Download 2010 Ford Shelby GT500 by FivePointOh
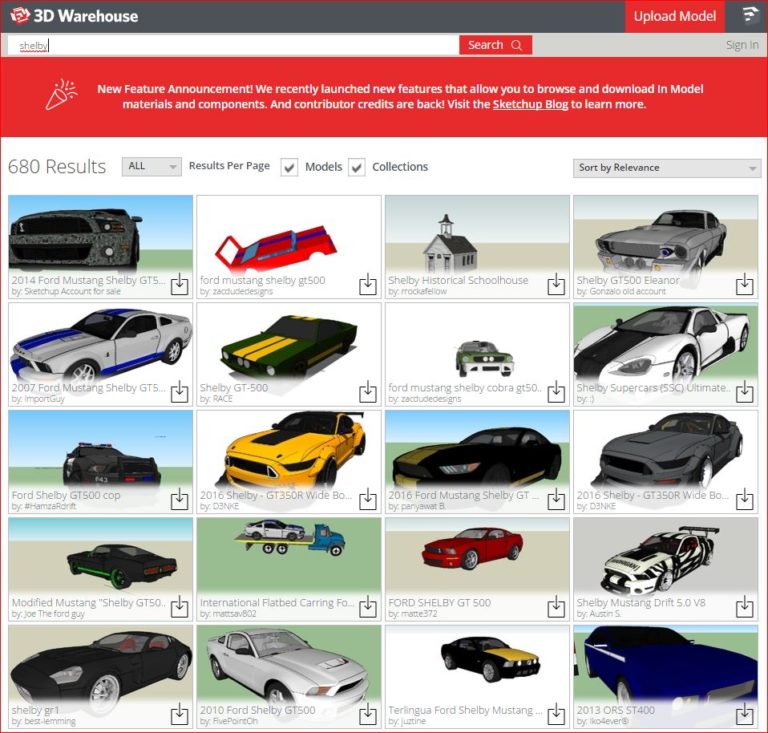Image resolution: width=768 pixels, height=733 pixels. (x=368, y=714)
